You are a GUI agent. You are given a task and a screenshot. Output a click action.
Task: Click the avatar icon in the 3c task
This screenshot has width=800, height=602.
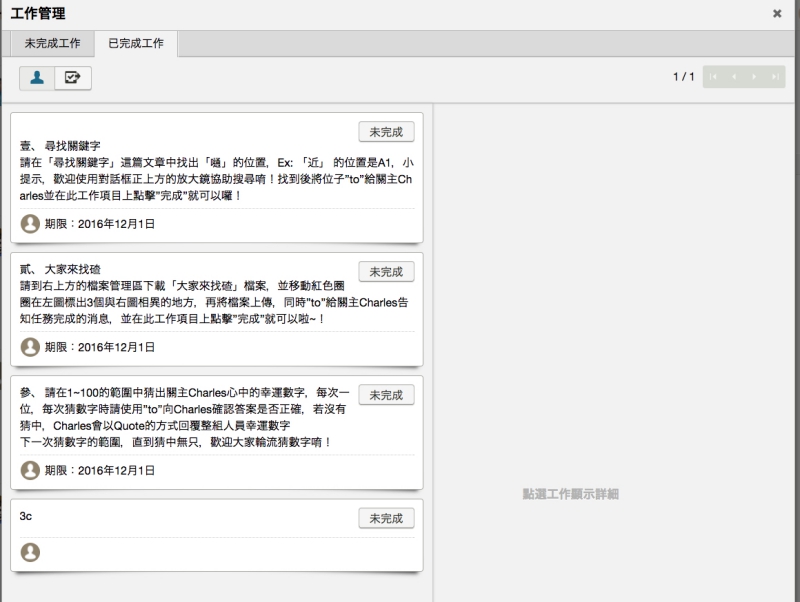[x=30, y=552]
